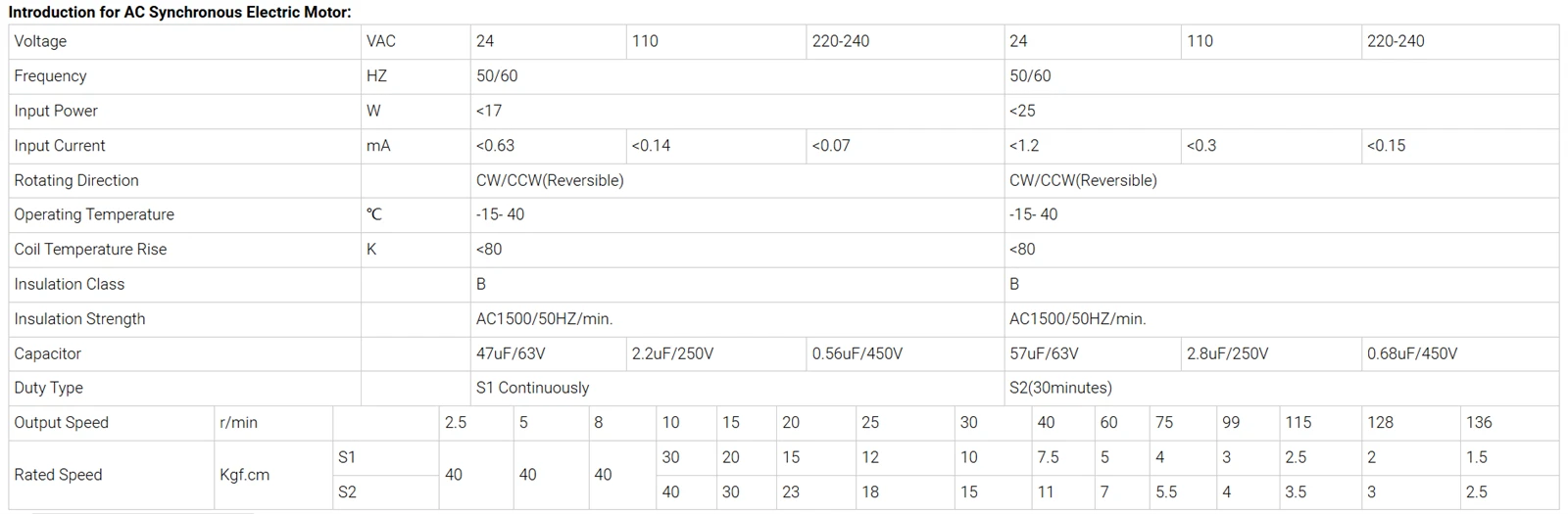Click the 136 output speed cell
The width and height of the screenshot is (1568, 514).
(1509, 423)
